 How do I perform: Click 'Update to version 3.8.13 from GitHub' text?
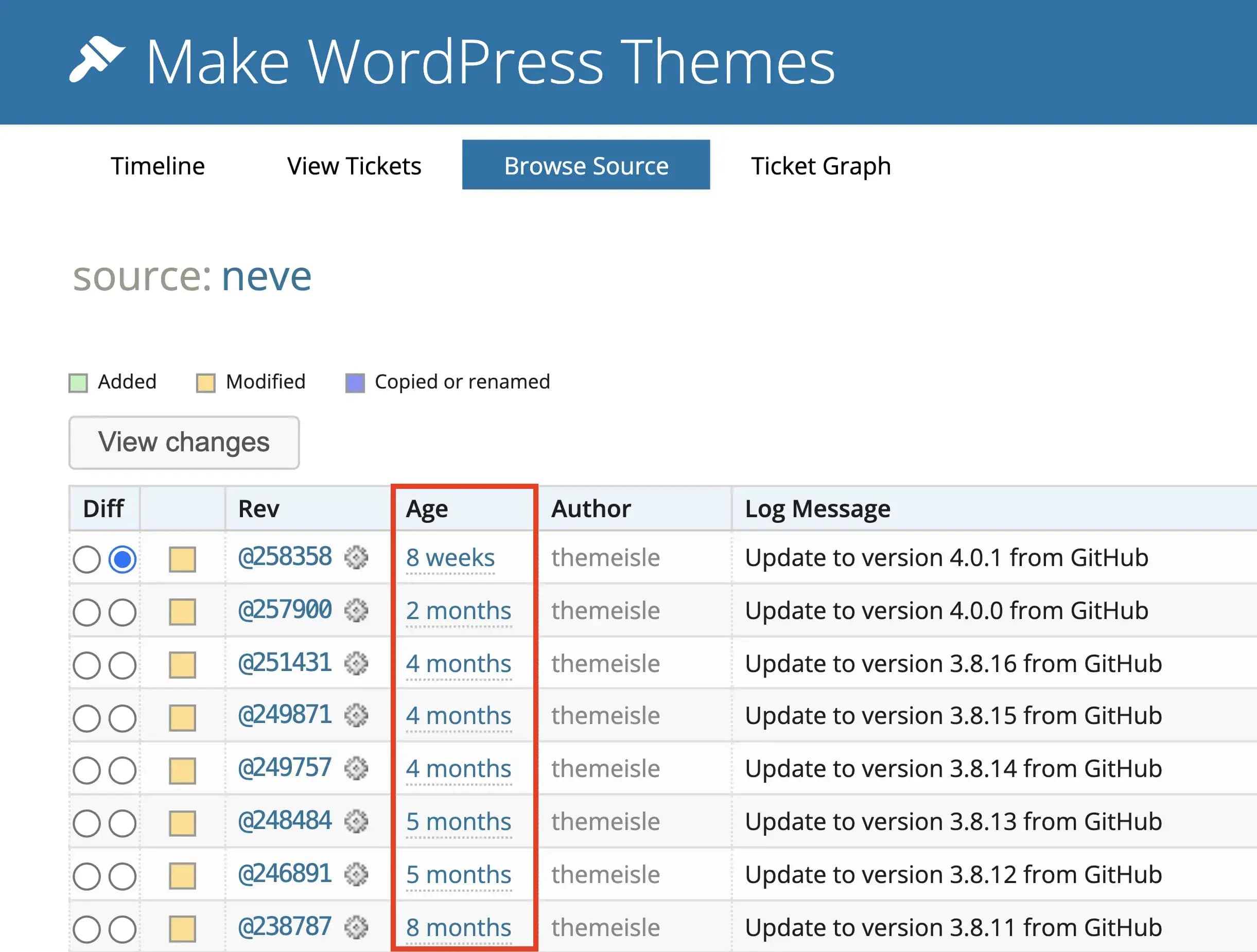tap(953, 821)
